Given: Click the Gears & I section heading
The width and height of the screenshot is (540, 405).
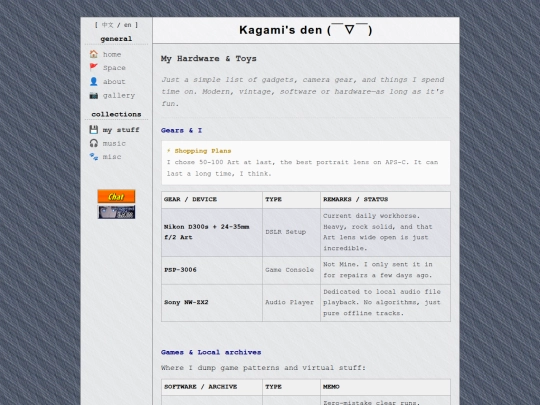Looking at the screenshot, I should 181,130.
